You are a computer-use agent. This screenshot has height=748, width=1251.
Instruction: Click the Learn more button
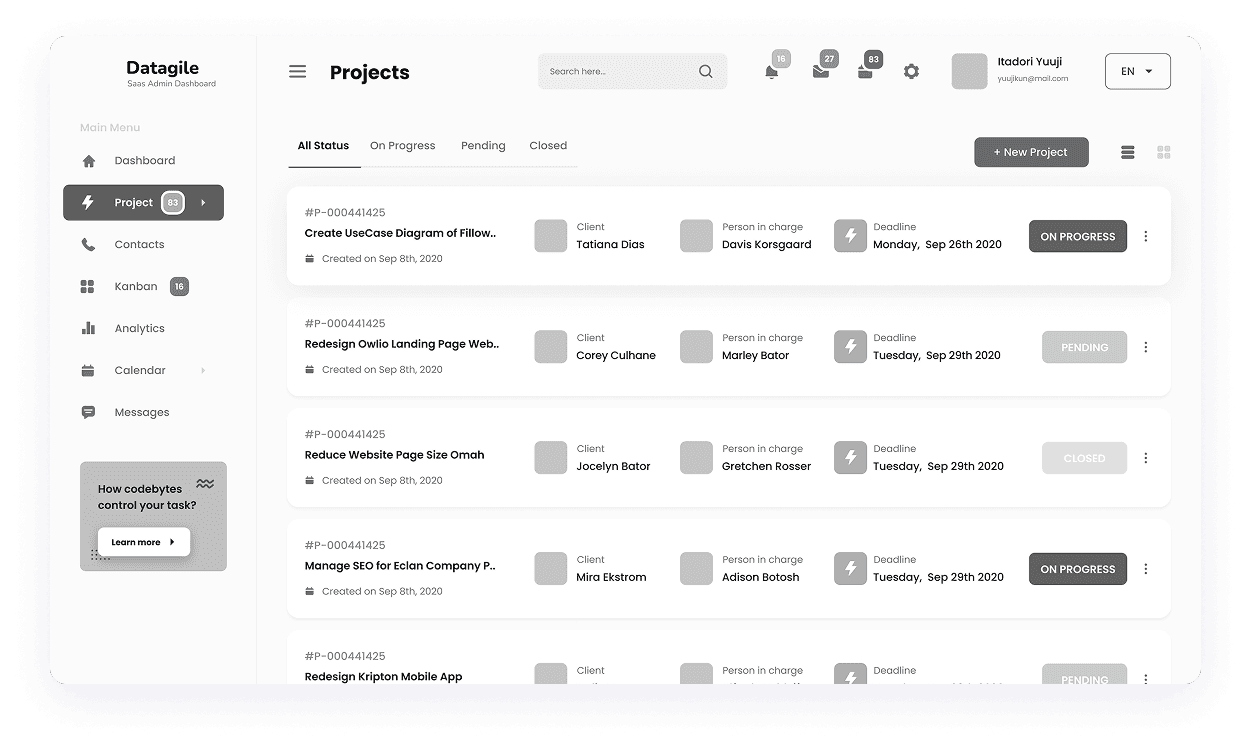click(142, 541)
